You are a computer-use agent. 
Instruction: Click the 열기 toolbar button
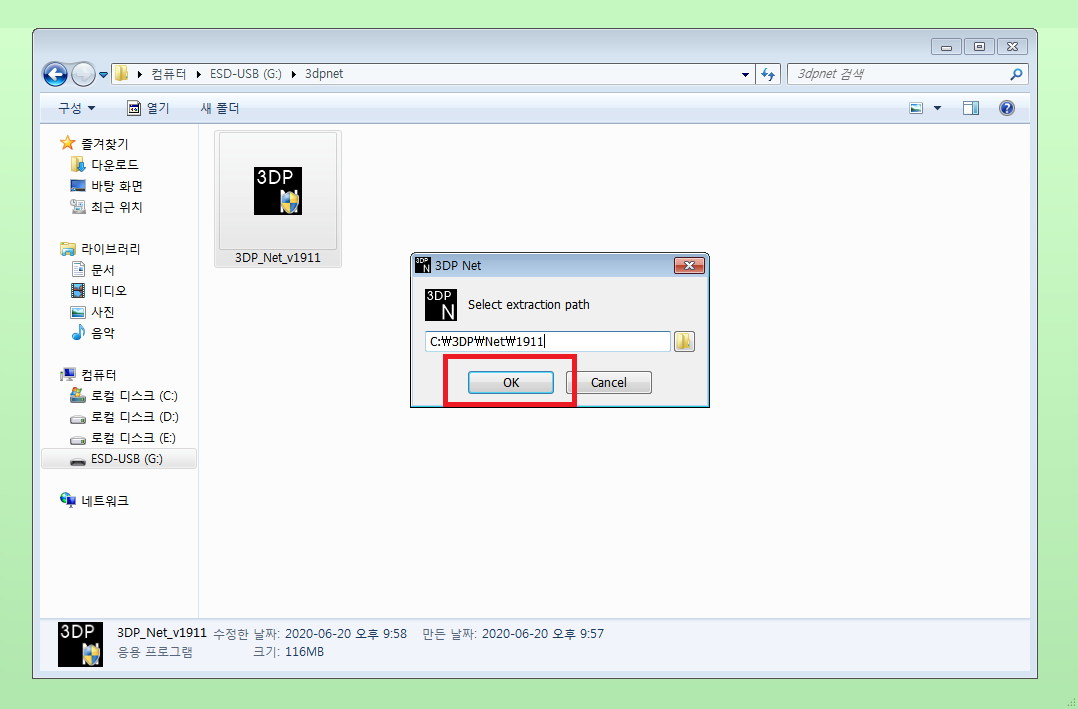148,108
